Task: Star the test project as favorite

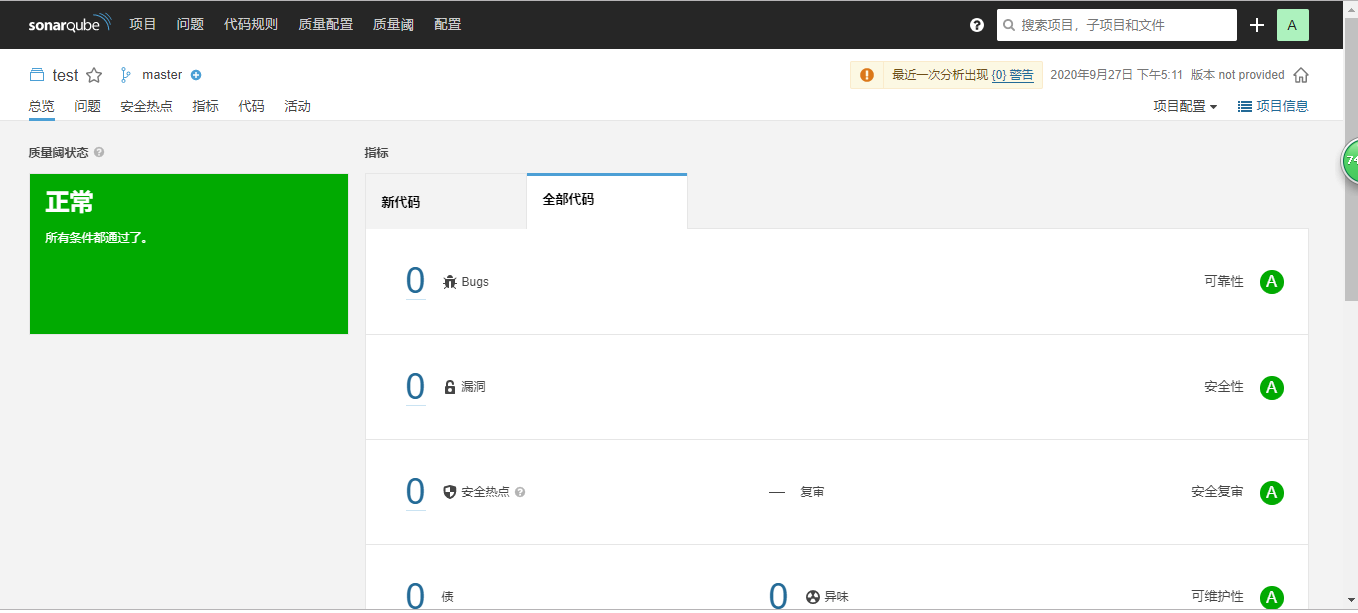Action: point(94,75)
